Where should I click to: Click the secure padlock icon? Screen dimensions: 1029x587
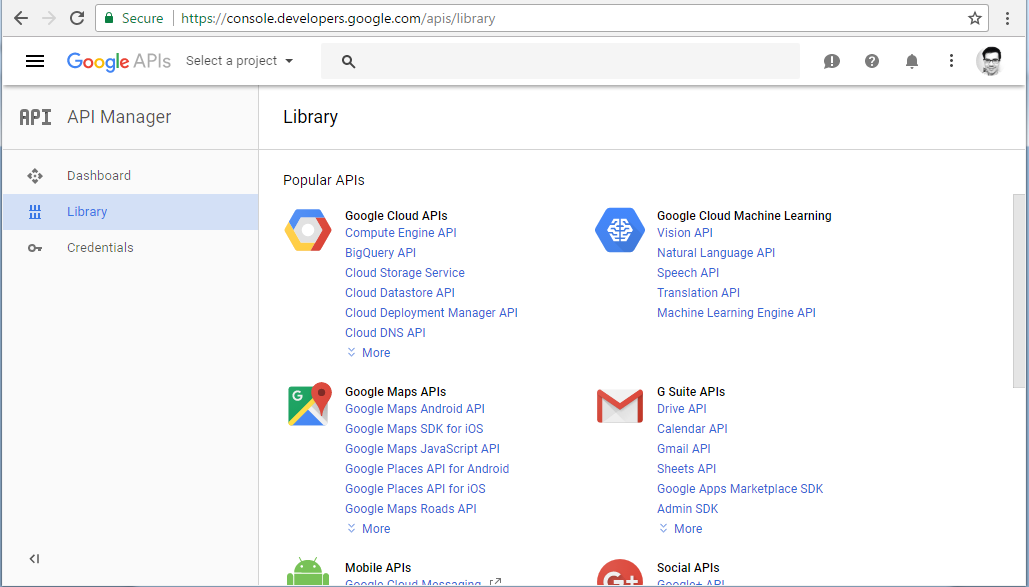pyautogui.click(x=109, y=18)
